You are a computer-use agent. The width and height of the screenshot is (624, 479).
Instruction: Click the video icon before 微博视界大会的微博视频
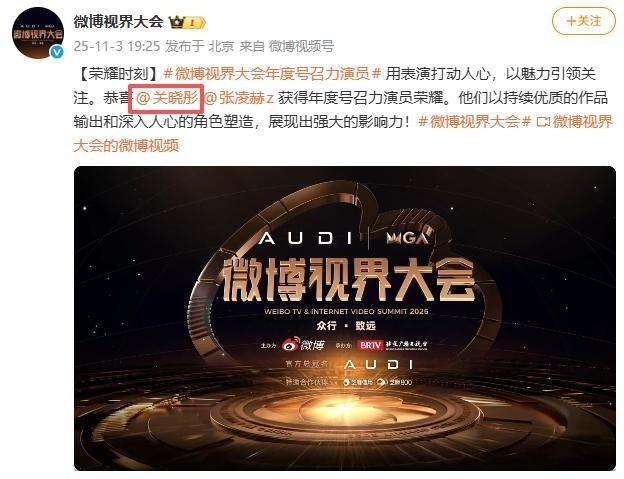point(543,122)
